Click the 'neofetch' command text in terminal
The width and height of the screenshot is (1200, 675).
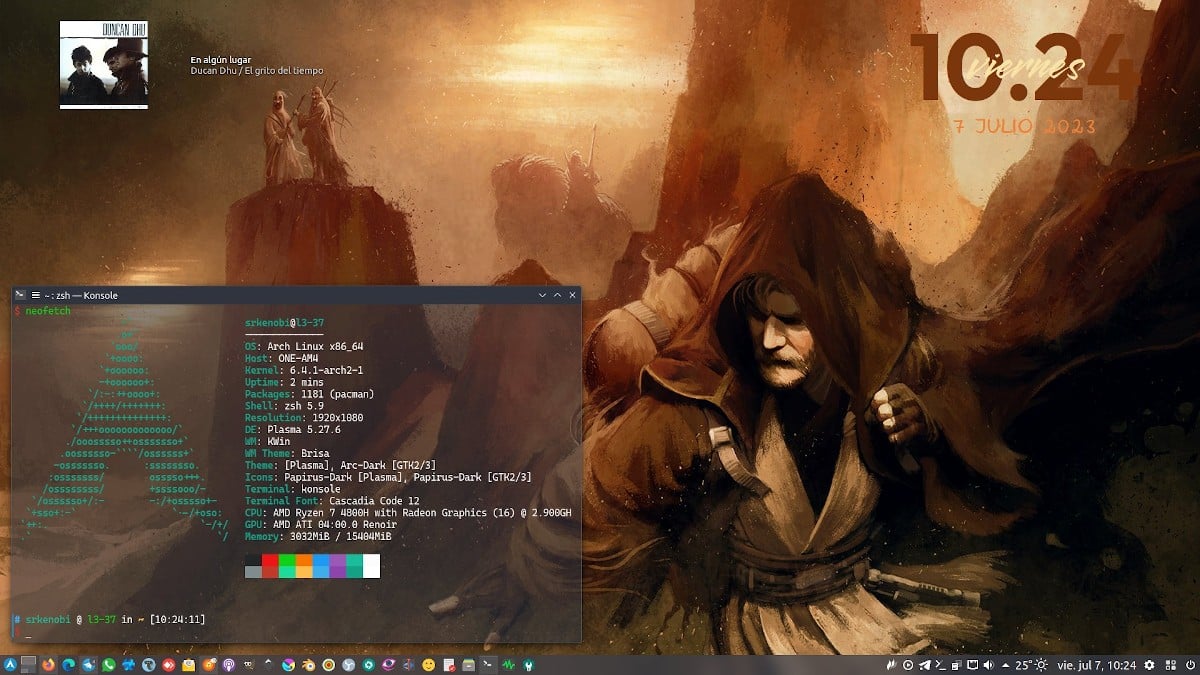pyautogui.click(x=48, y=311)
